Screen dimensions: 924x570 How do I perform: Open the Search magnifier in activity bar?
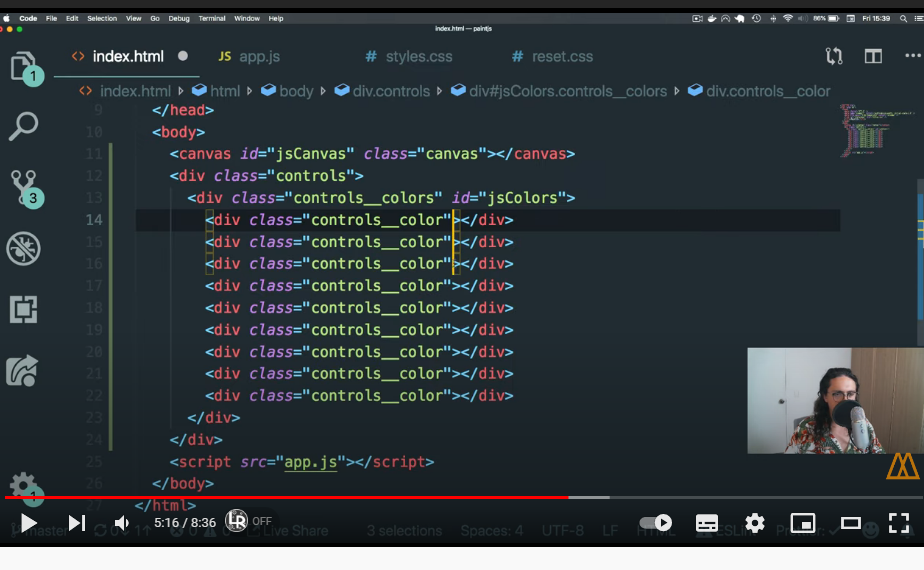(x=24, y=126)
